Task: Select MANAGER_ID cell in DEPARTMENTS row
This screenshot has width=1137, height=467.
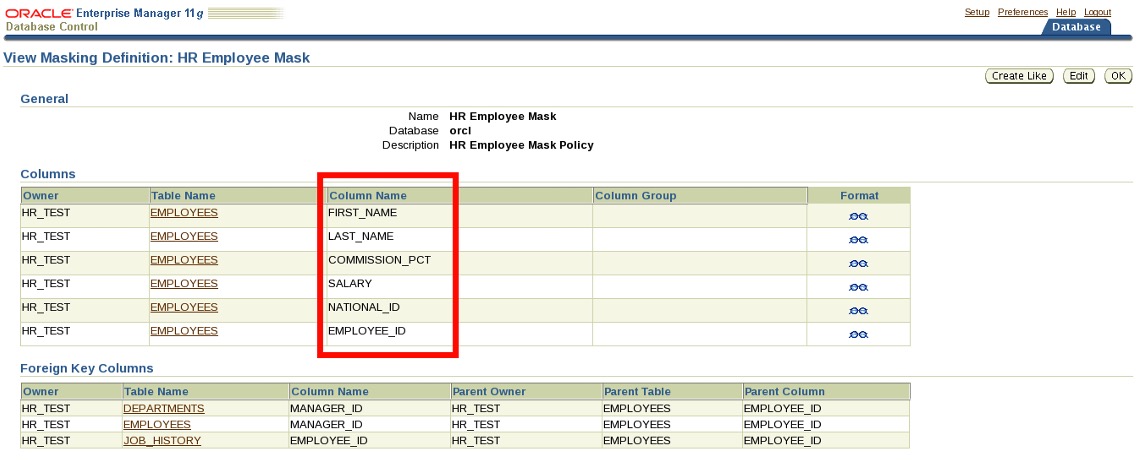Action: point(370,408)
